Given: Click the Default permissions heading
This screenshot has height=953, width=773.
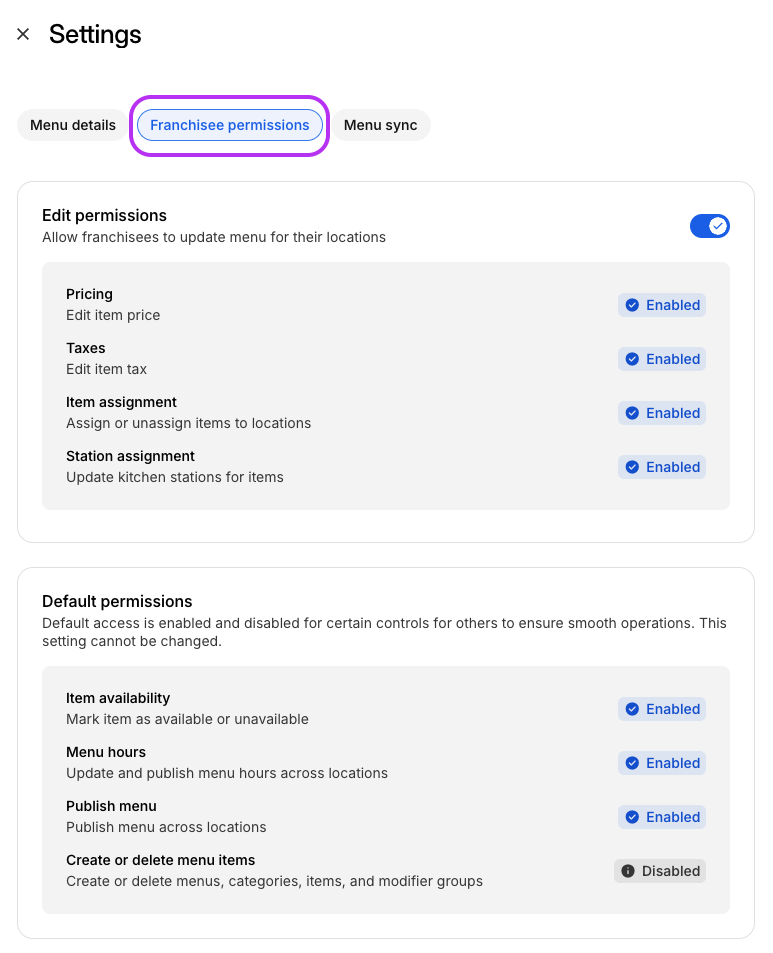Looking at the screenshot, I should tap(117, 601).
